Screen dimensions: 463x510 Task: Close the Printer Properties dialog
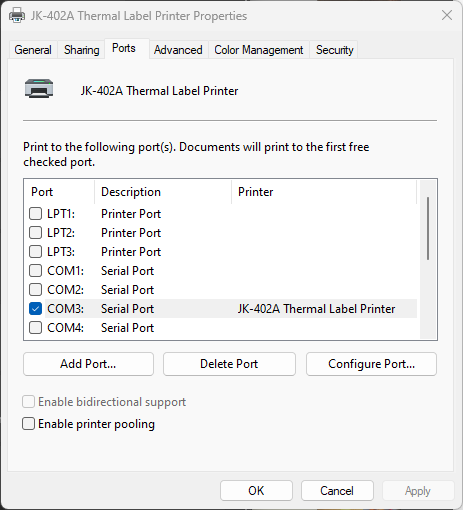tap(447, 15)
